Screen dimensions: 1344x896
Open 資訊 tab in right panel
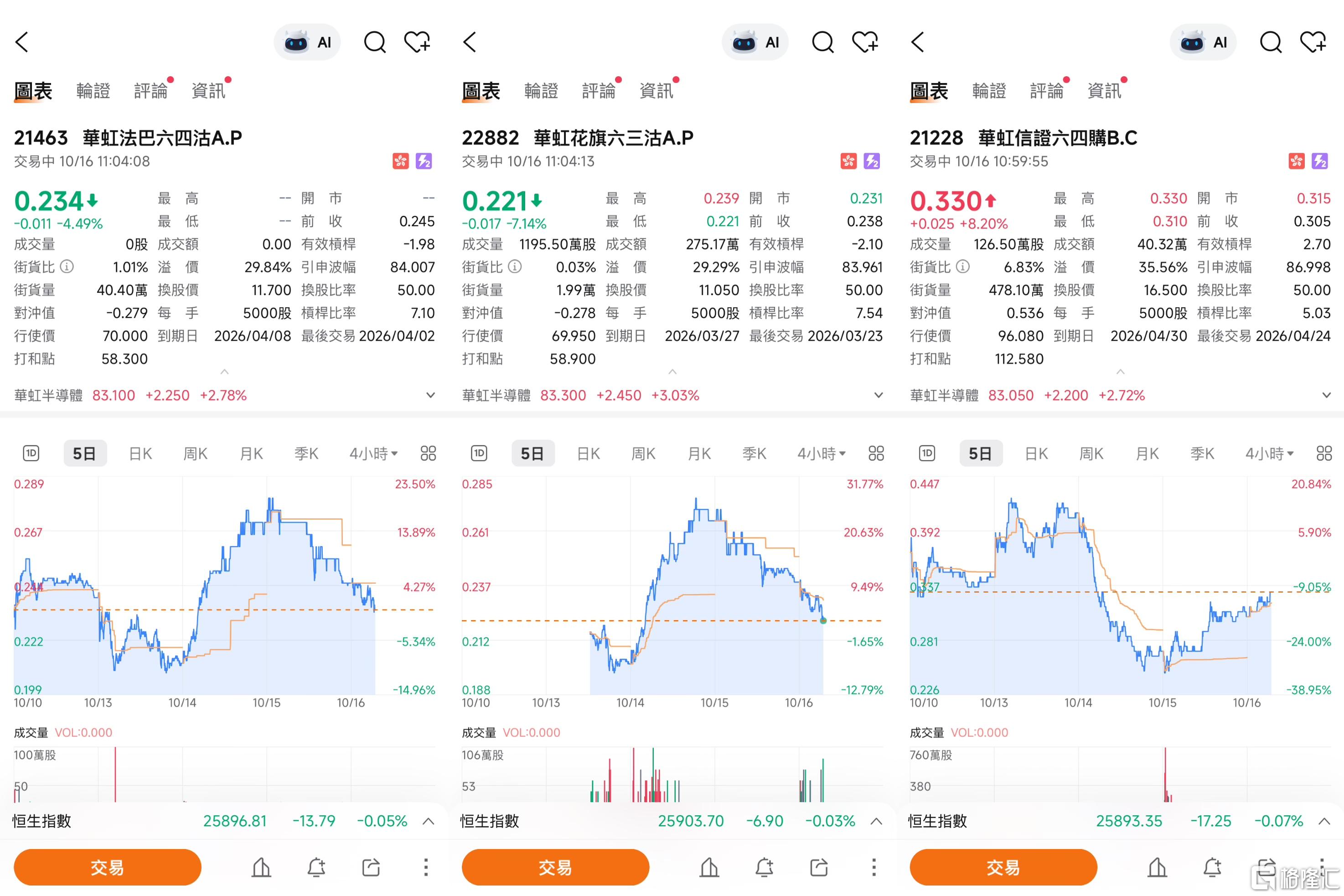[1104, 91]
